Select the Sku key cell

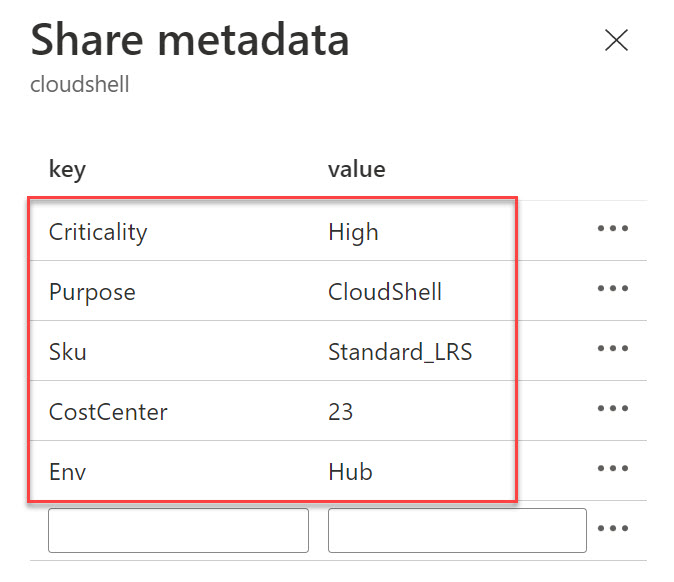point(66,352)
